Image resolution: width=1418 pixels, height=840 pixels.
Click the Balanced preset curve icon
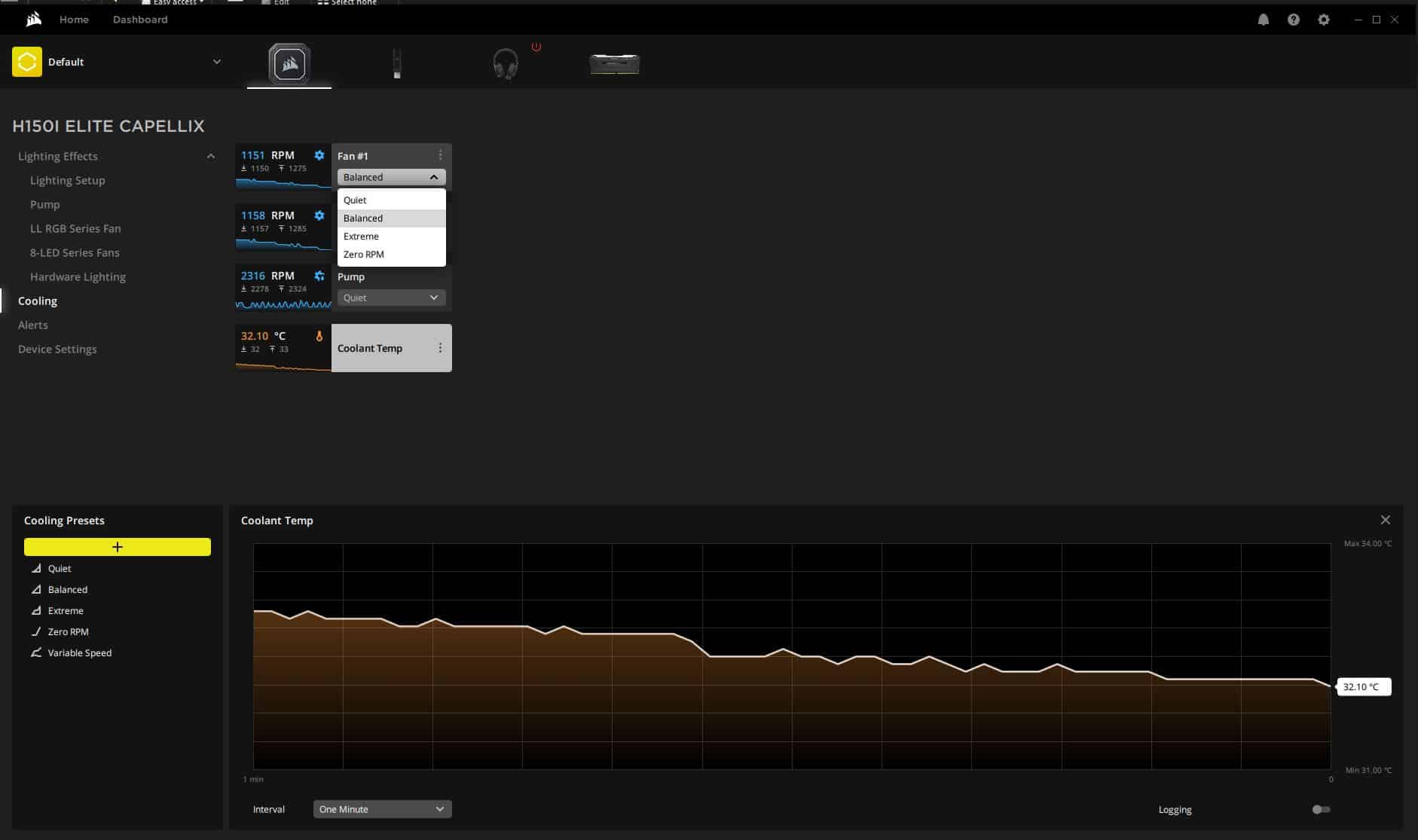point(35,589)
